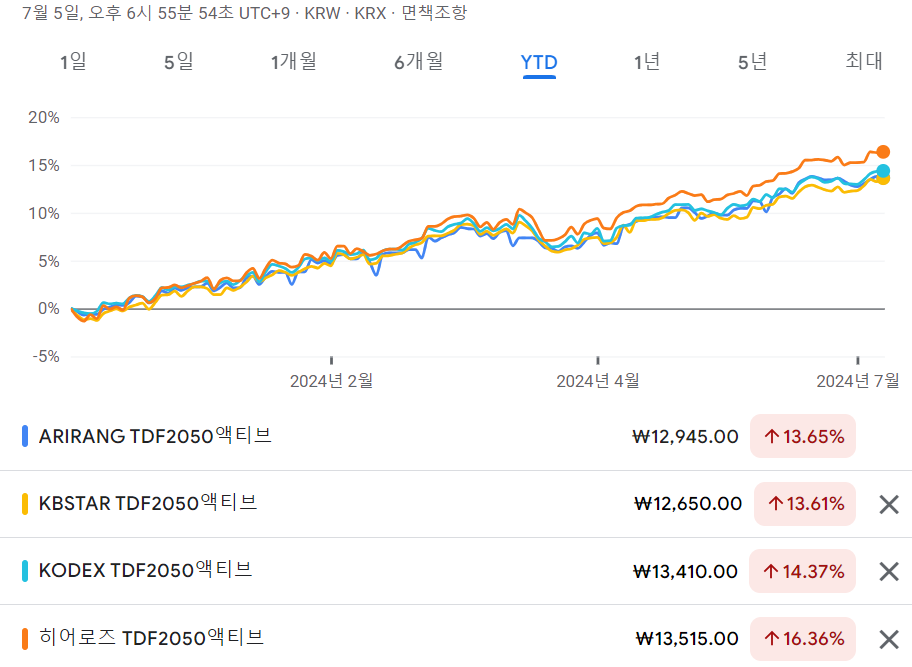
Task: Click the -5% y-axis label
Action: pyautogui.click(x=46, y=356)
